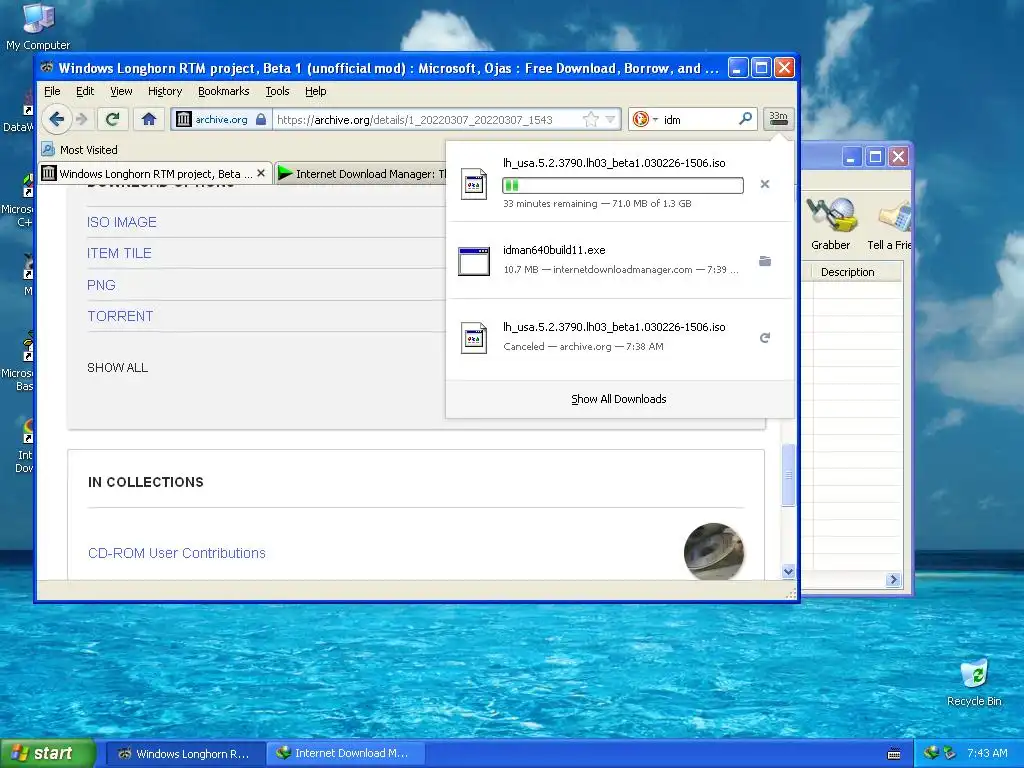The image size is (1024, 768).
Task: Click the Firefox window title bar icon
Action: coord(47,68)
